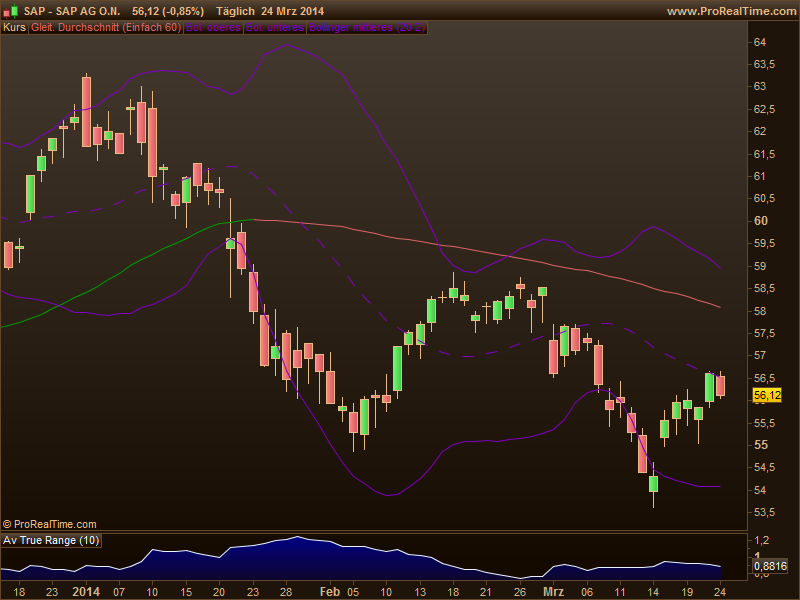Viewport: 800px width, 600px height.
Task: Click the © ProRealTime.com copyright text
Action: click(x=49, y=524)
